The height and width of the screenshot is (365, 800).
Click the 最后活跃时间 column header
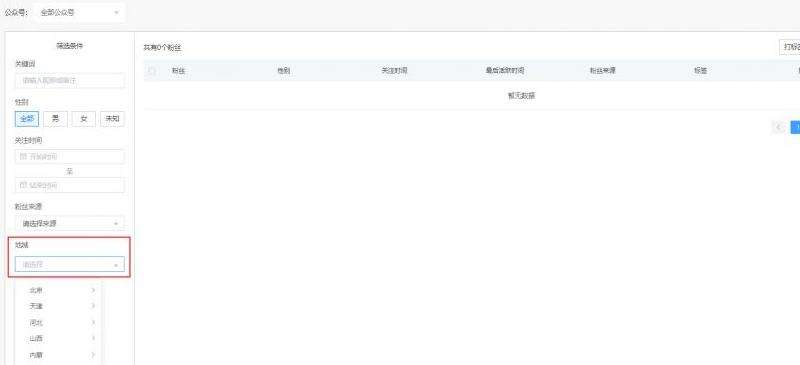(x=505, y=71)
